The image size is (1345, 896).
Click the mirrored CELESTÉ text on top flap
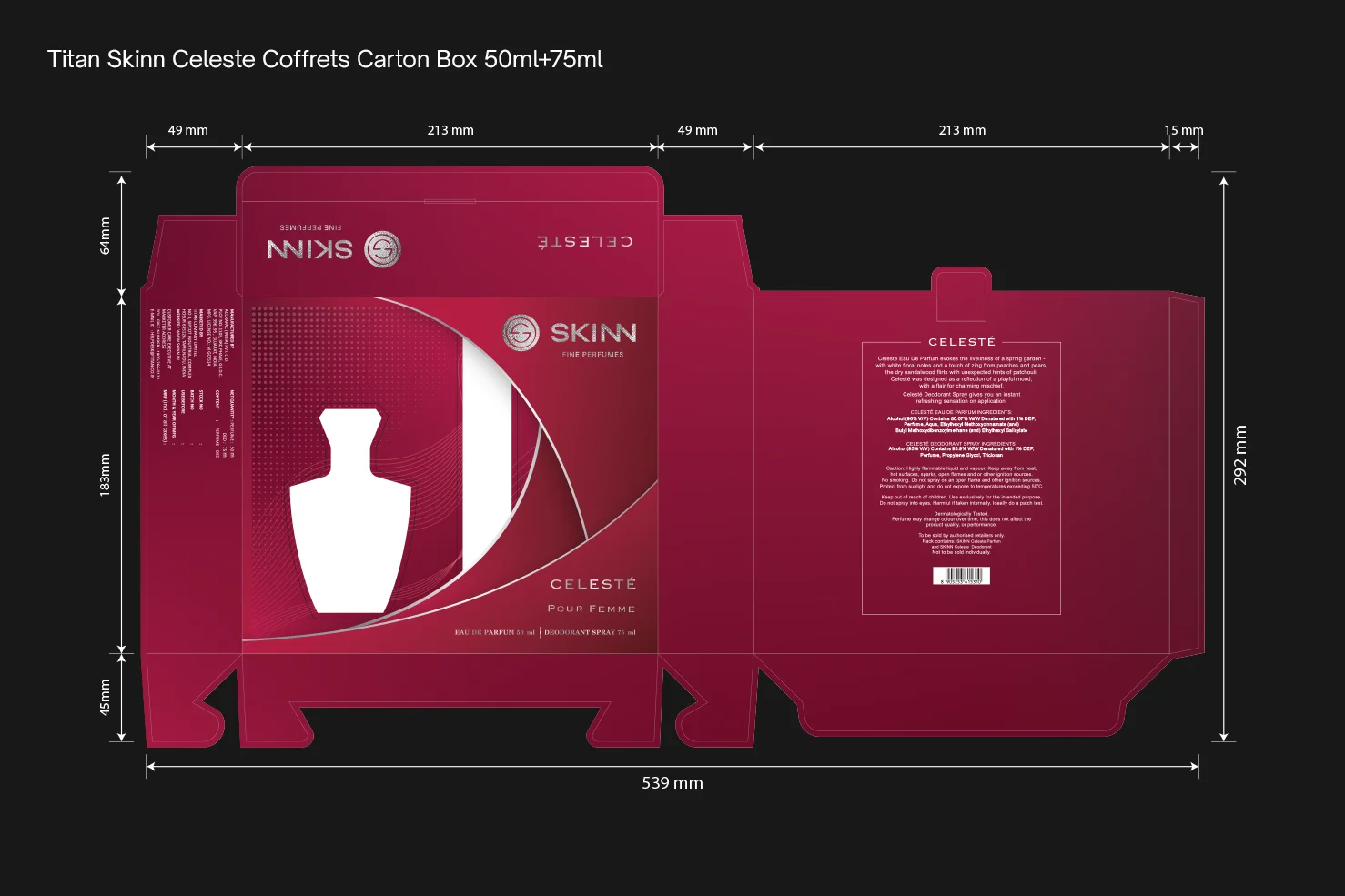[x=585, y=241]
